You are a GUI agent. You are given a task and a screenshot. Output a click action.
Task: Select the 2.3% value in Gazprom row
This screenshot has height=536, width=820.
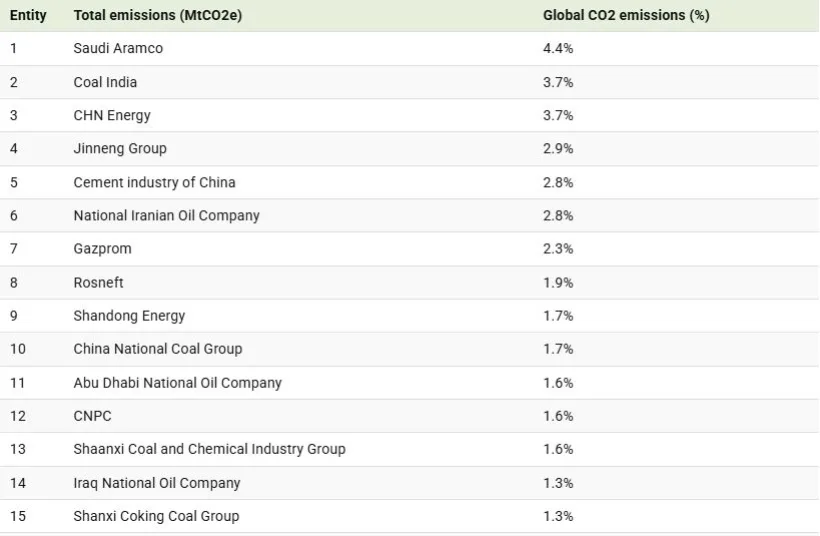(558, 249)
